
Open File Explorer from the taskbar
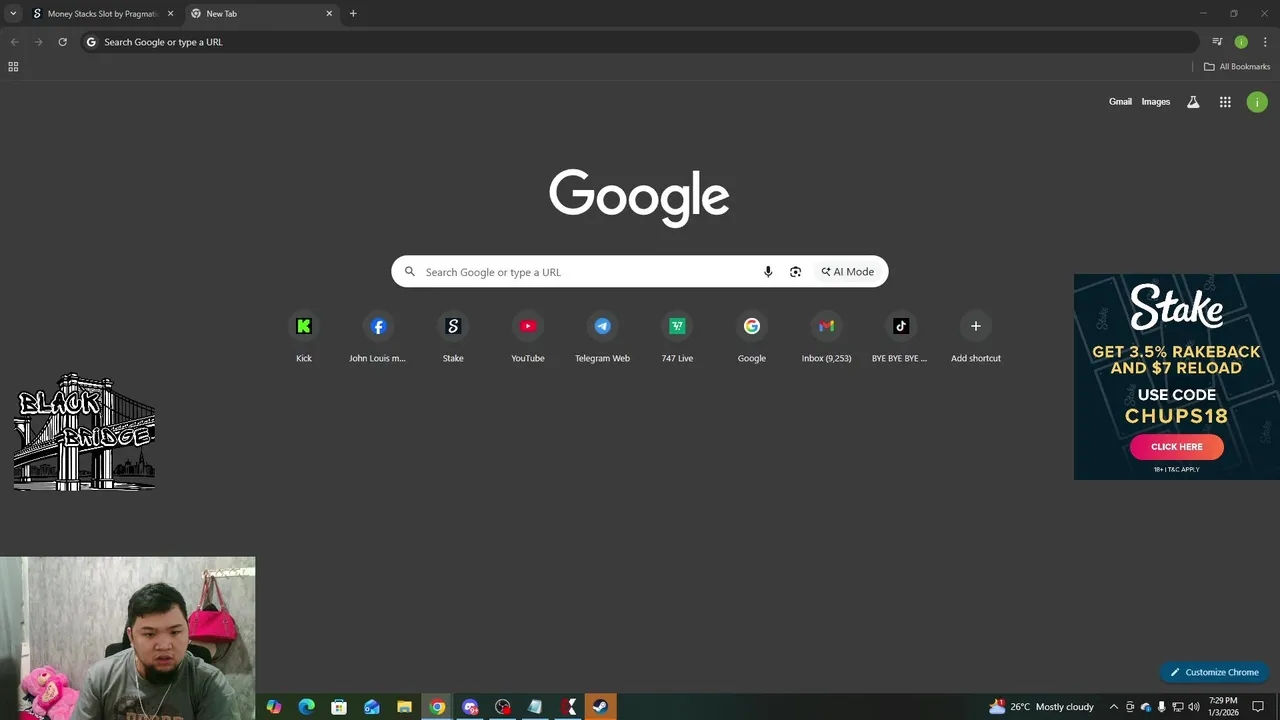[404, 707]
